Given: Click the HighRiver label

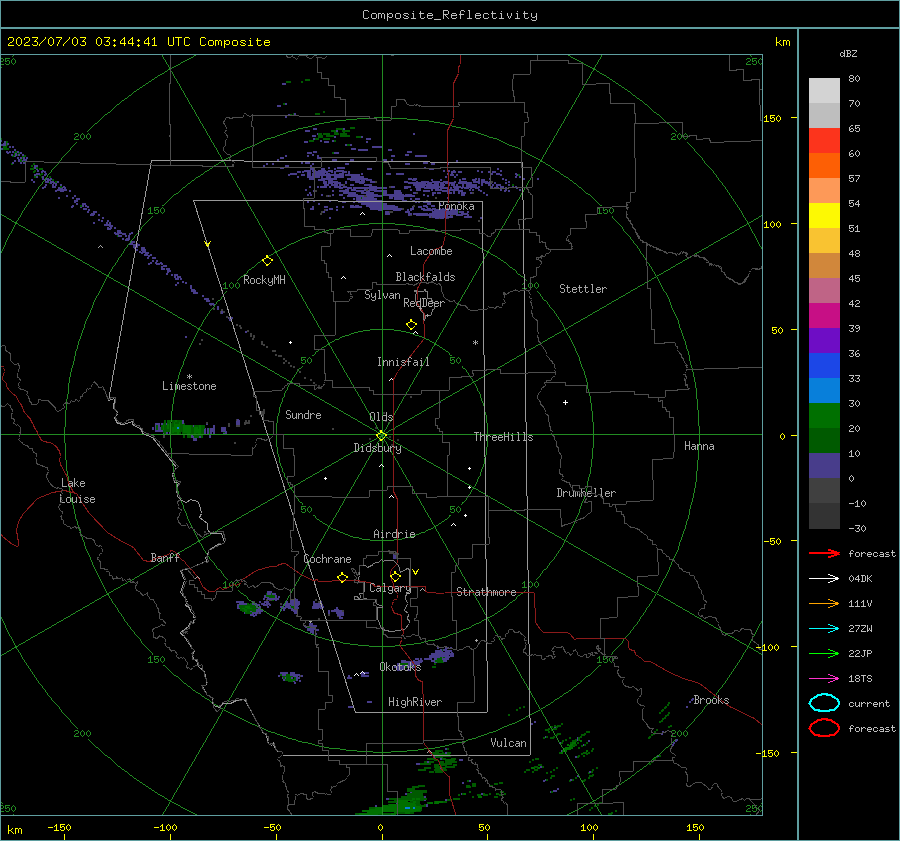Looking at the screenshot, I should 415,702.
